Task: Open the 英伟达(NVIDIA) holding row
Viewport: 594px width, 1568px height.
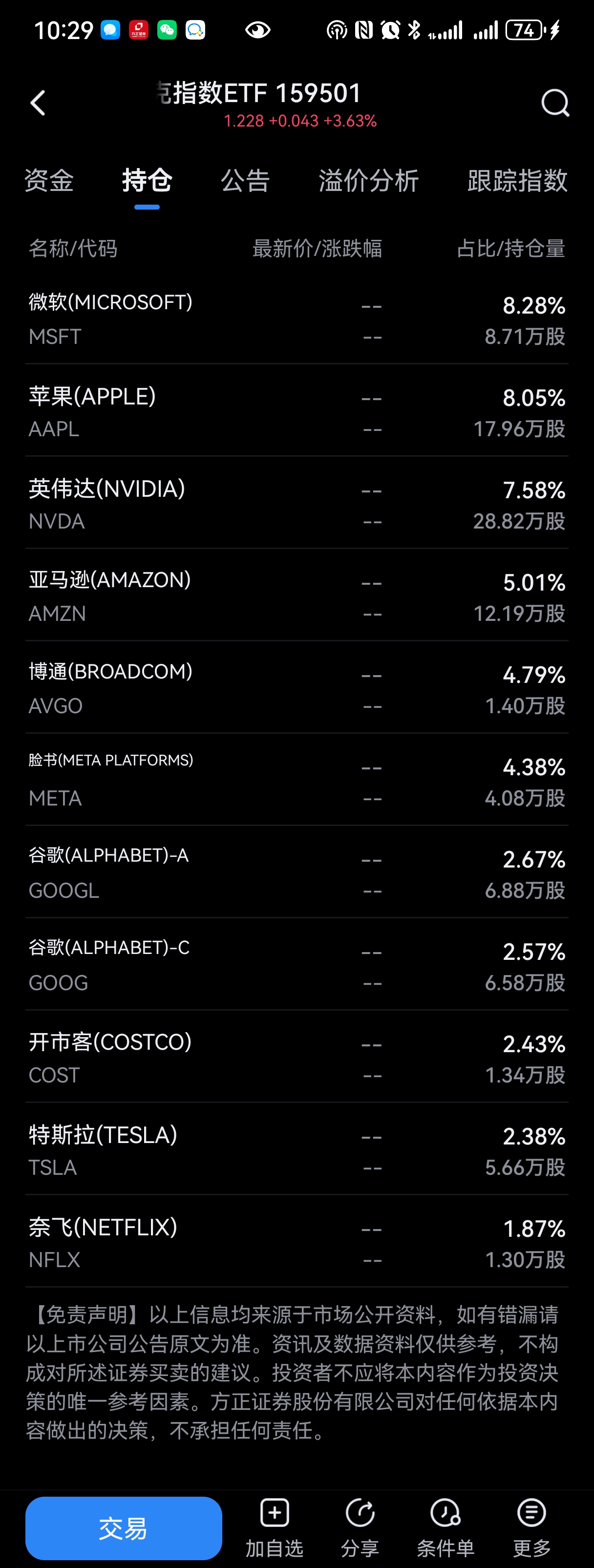Action: click(x=297, y=504)
